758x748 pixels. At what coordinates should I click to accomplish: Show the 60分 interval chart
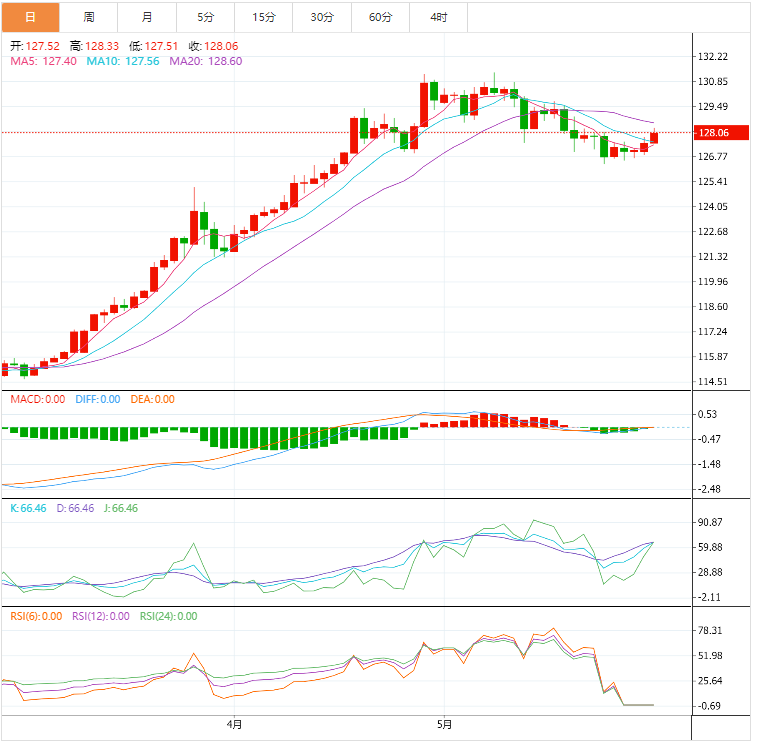point(380,17)
